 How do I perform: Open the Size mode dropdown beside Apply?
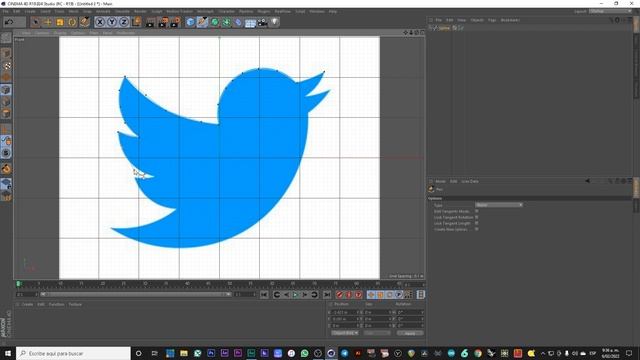pyautogui.click(x=377, y=333)
